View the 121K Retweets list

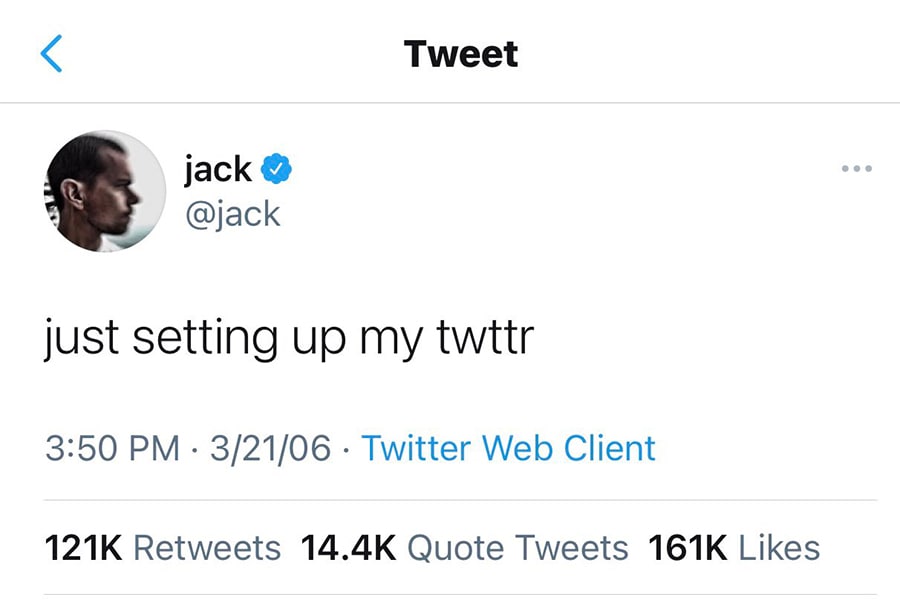(162, 548)
